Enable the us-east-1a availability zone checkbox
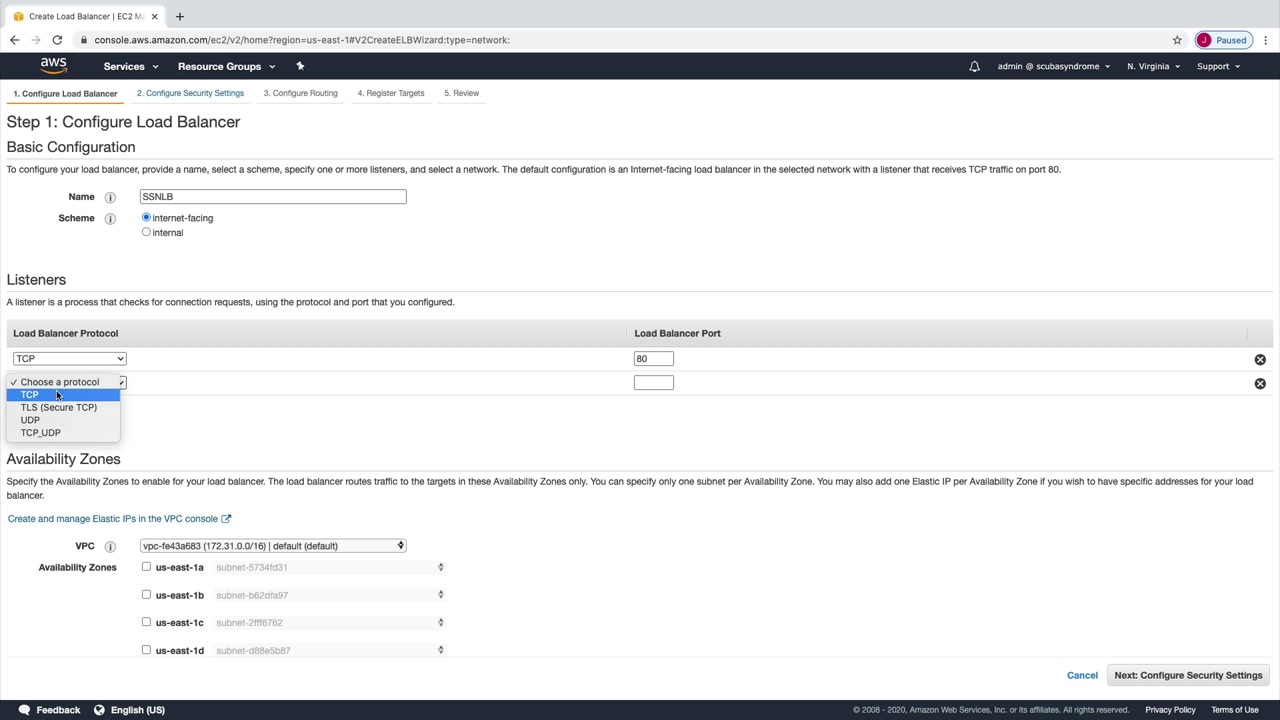 click(x=146, y=567)
